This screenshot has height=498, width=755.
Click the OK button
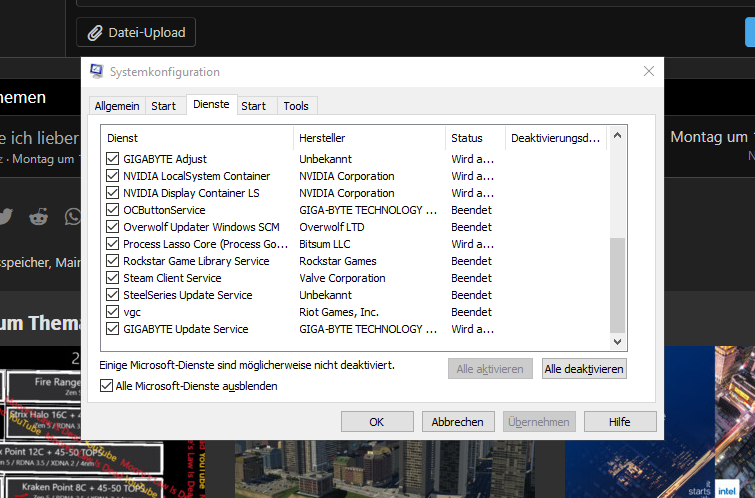377,422
